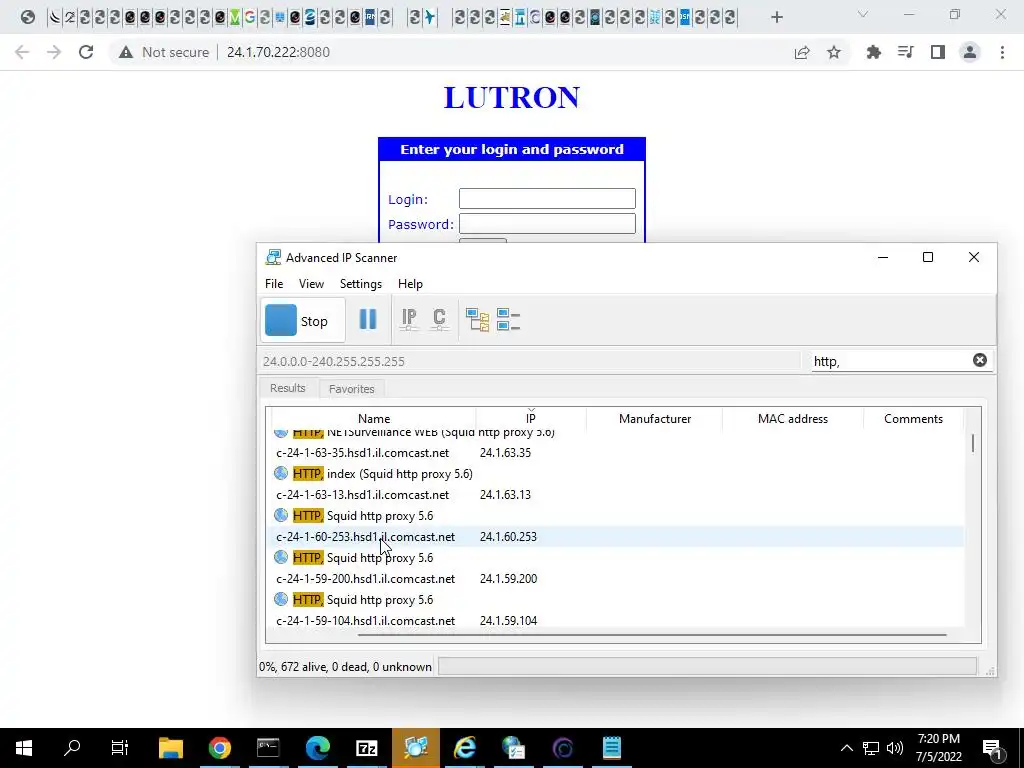Image resolution: width=1024 pixels, height=768 pixels.
Task: Select row c-24-1-59-104.hsd1.il.comcast.net
Action: coord(617,620)
